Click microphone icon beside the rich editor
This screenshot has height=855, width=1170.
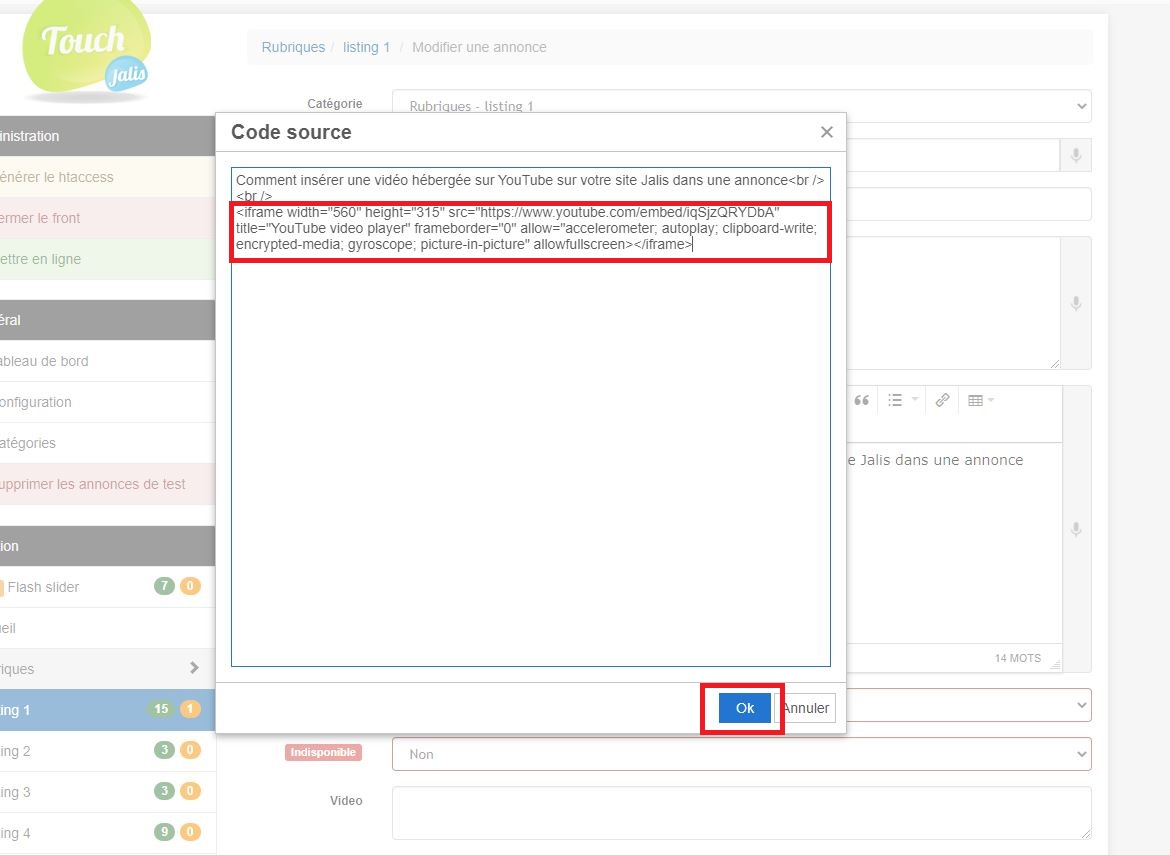pos(1076,529)
